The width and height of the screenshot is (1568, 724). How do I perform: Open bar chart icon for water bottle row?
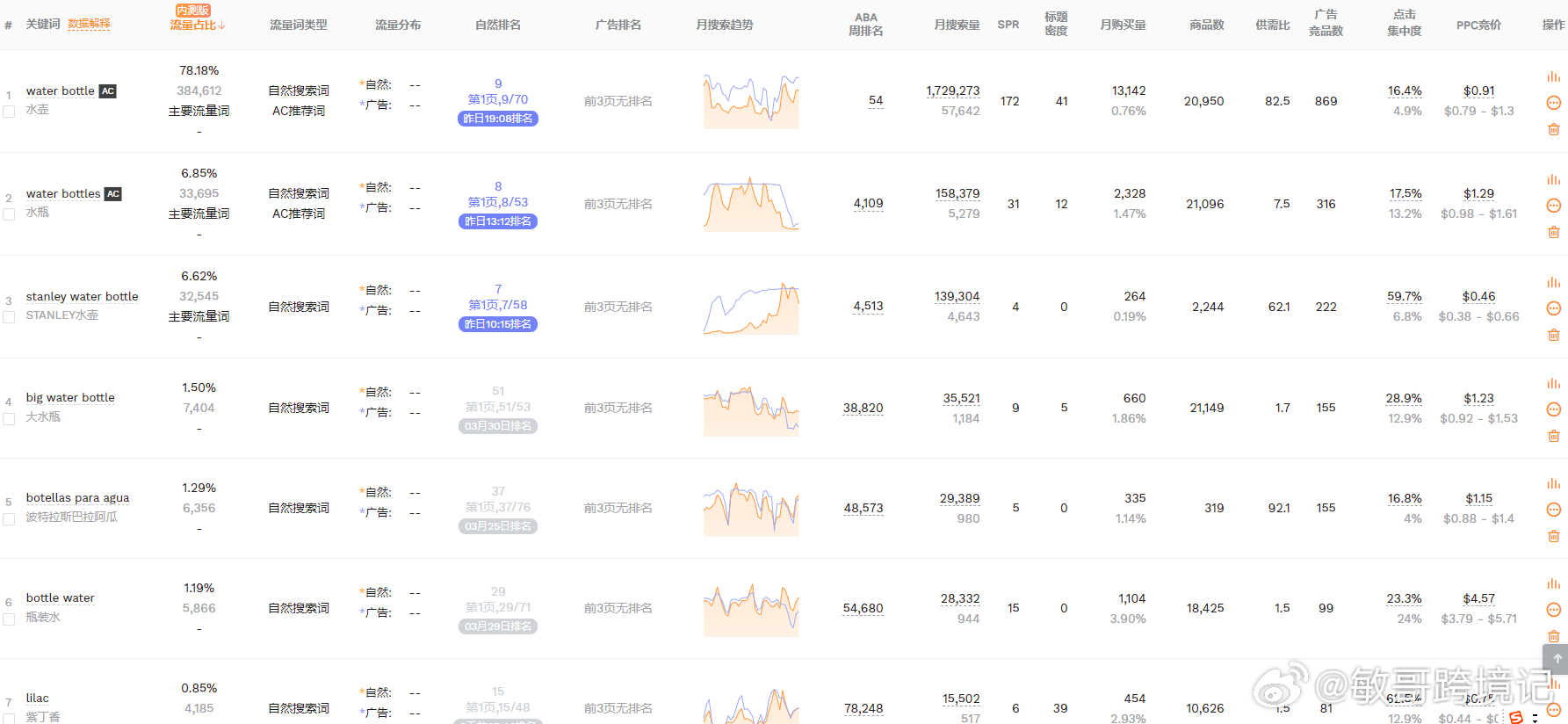[1553, 77]
